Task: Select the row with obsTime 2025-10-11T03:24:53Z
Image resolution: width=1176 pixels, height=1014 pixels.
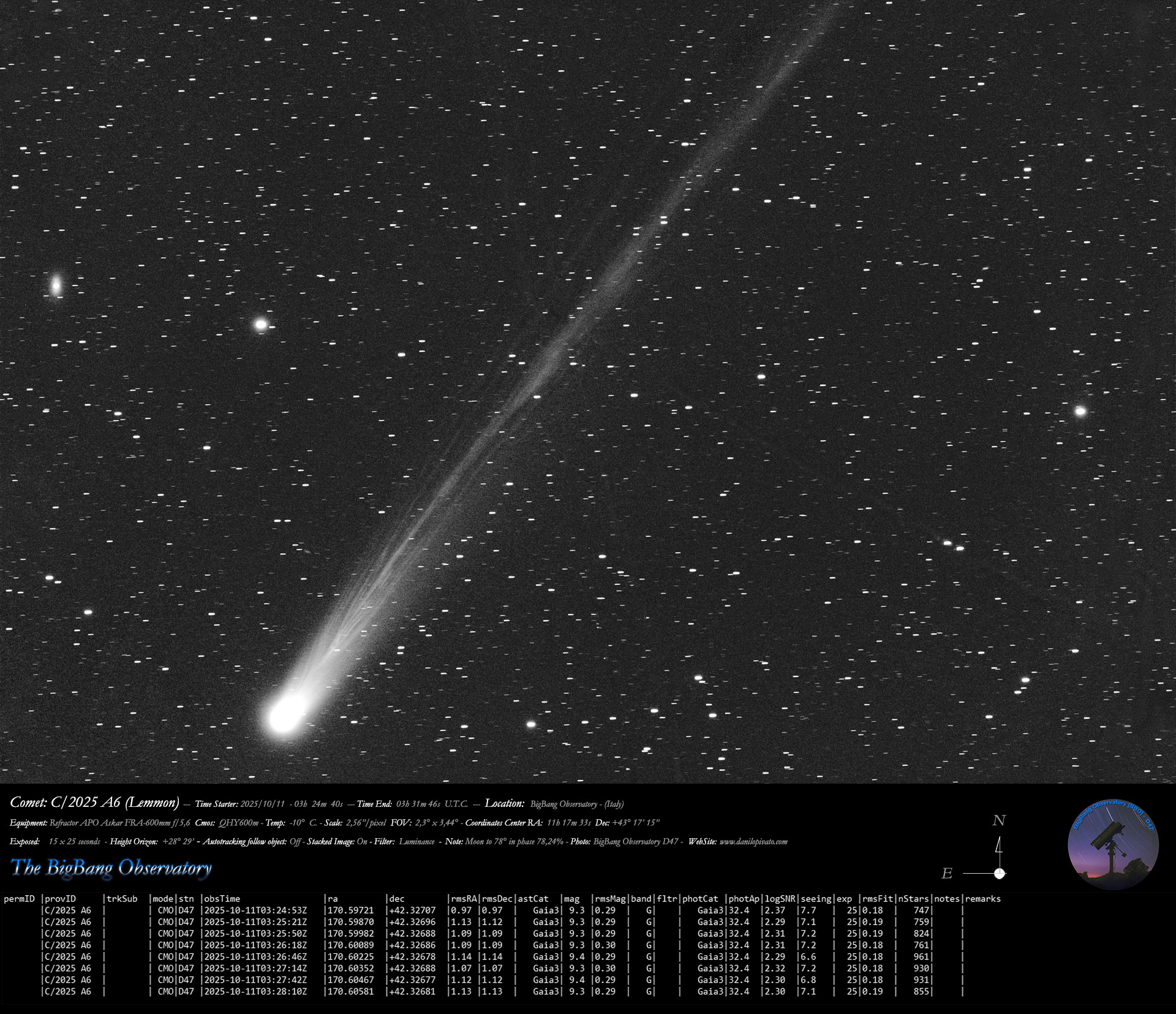Action: click(255, 910)
